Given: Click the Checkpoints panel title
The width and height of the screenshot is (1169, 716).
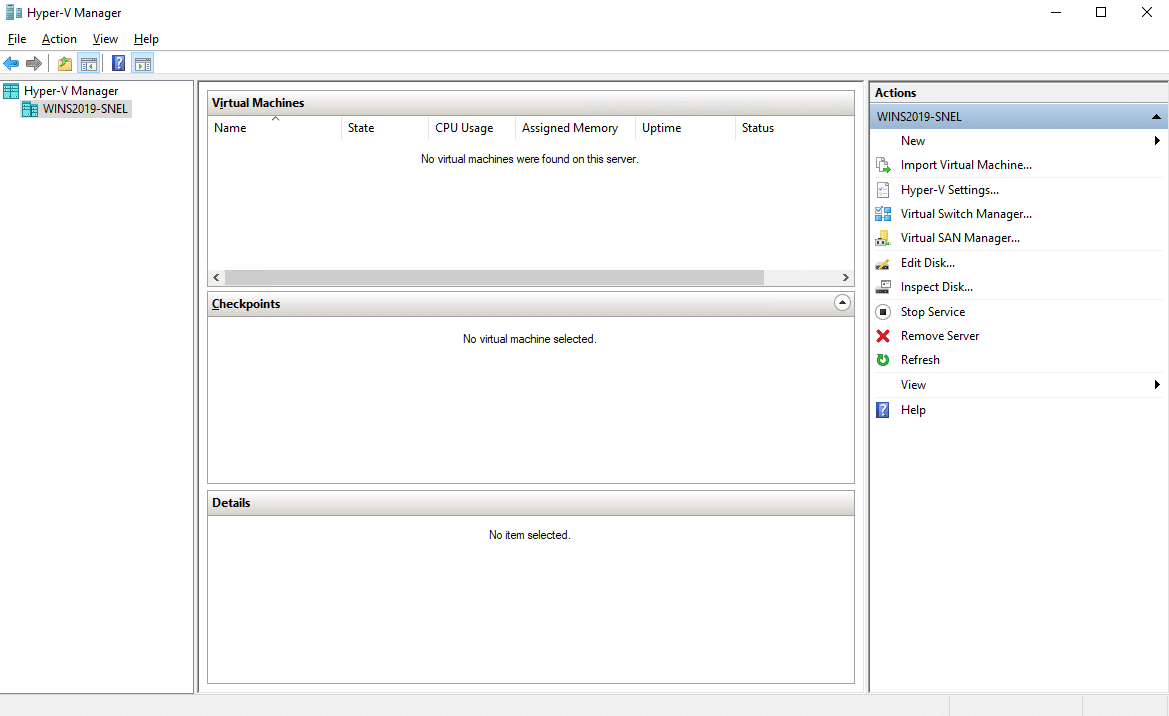Looking at the screenshot, I should pos(246,304).
